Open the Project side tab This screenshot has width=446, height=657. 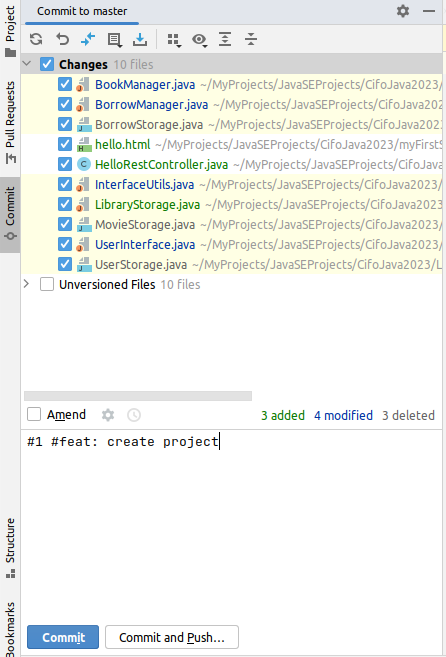tap(10, 31)
